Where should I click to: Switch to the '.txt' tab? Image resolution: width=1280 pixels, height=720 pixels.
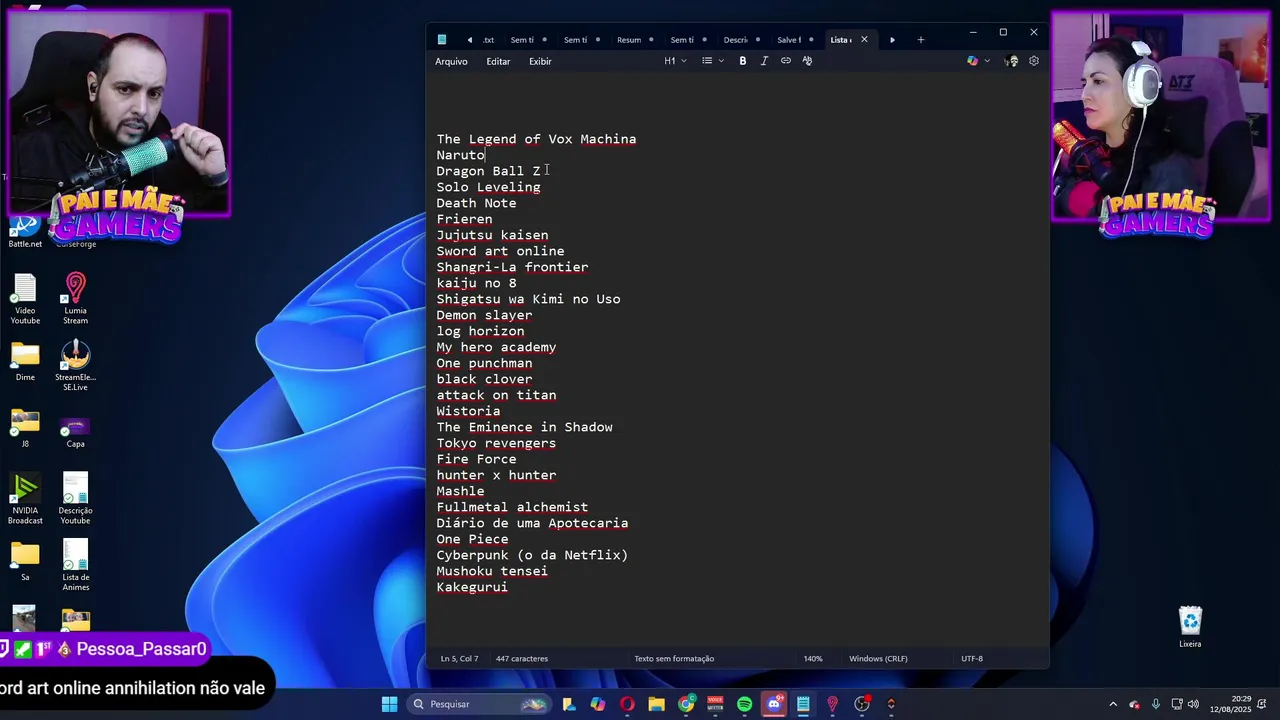488,40
